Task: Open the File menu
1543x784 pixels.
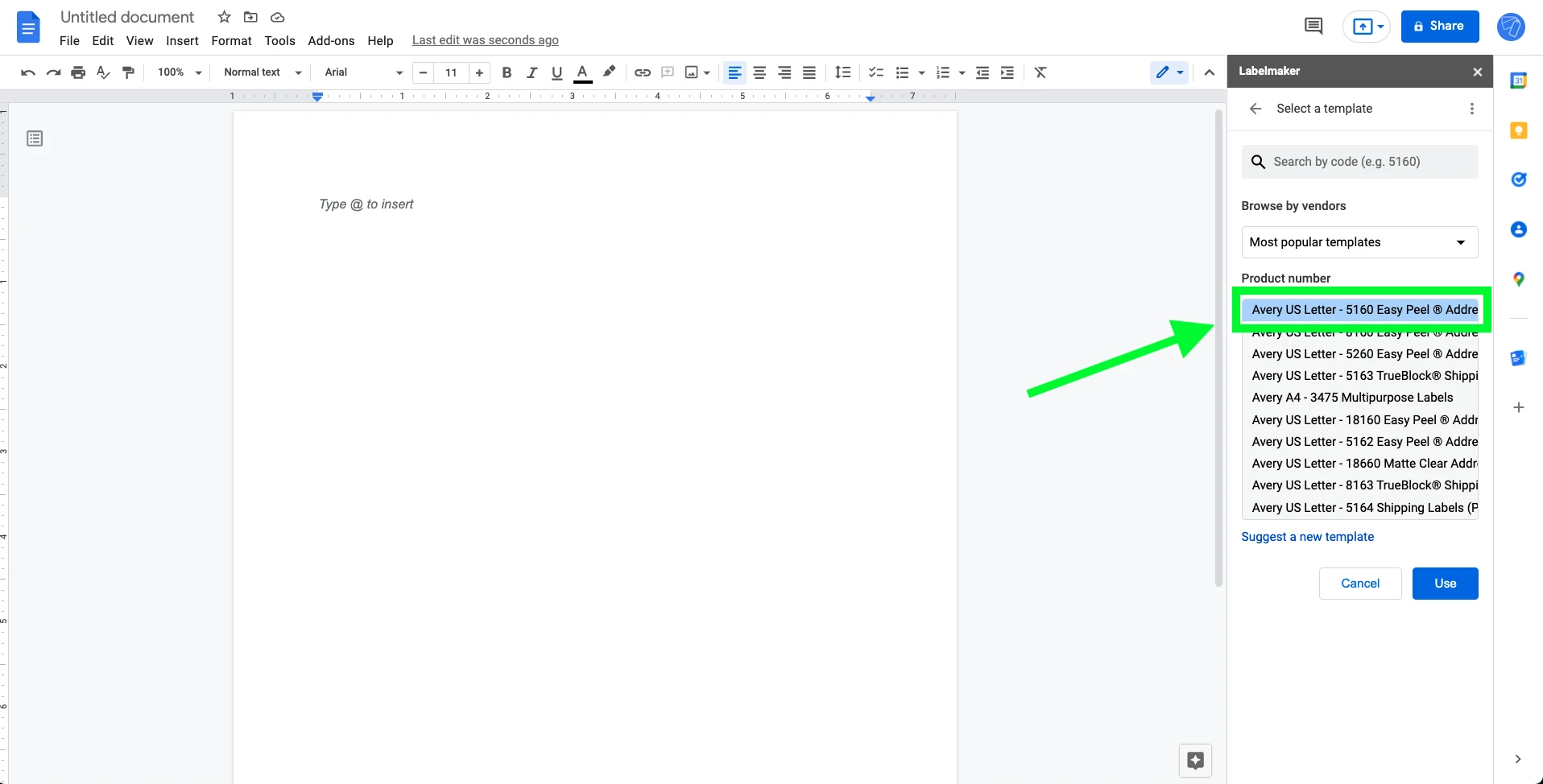Action: pyautogui.click(x=69, y=41)
